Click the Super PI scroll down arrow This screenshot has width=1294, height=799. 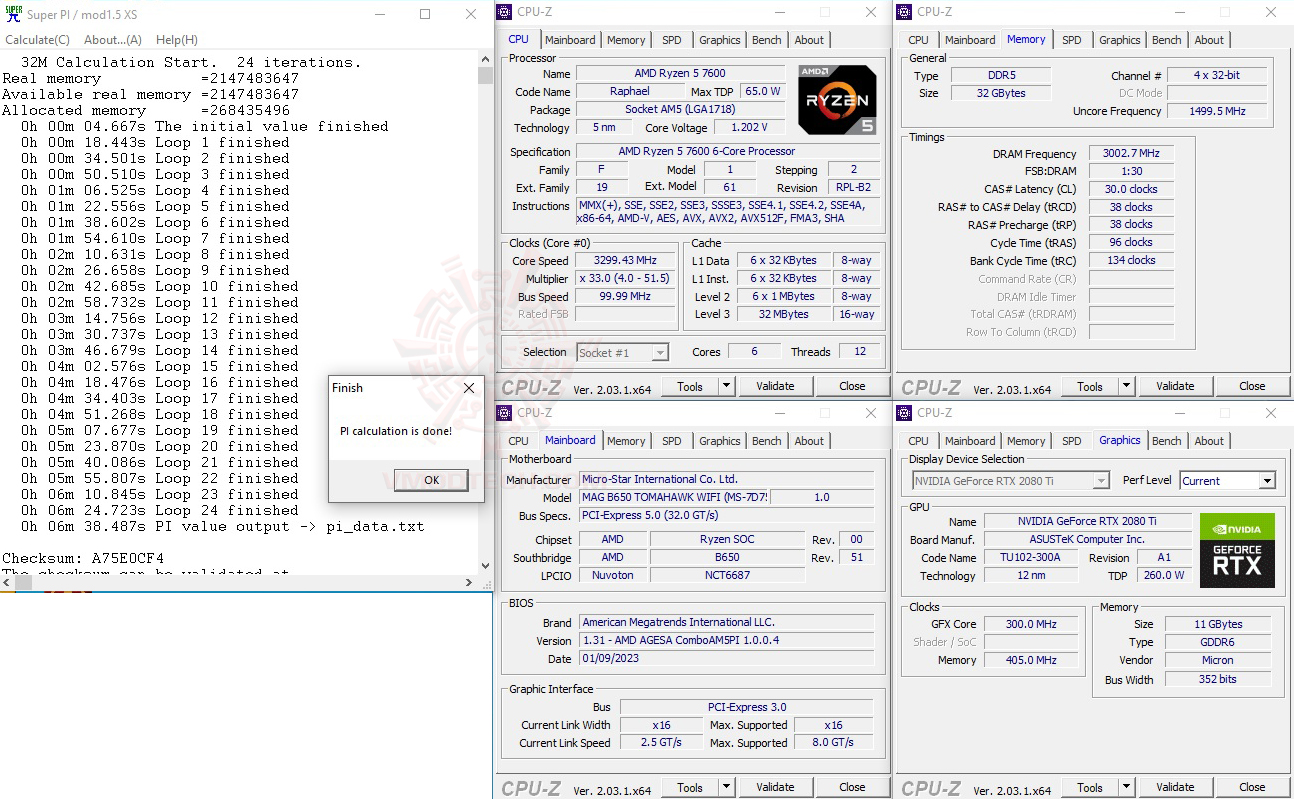485,567
